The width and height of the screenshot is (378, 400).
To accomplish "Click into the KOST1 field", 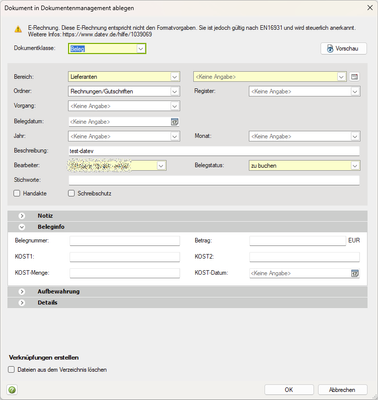I will [x=125, y=257].
